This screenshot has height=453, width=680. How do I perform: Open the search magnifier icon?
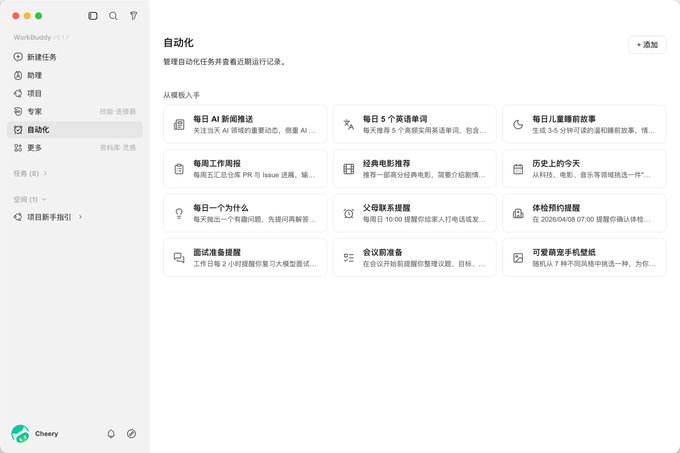click(113, 16)
